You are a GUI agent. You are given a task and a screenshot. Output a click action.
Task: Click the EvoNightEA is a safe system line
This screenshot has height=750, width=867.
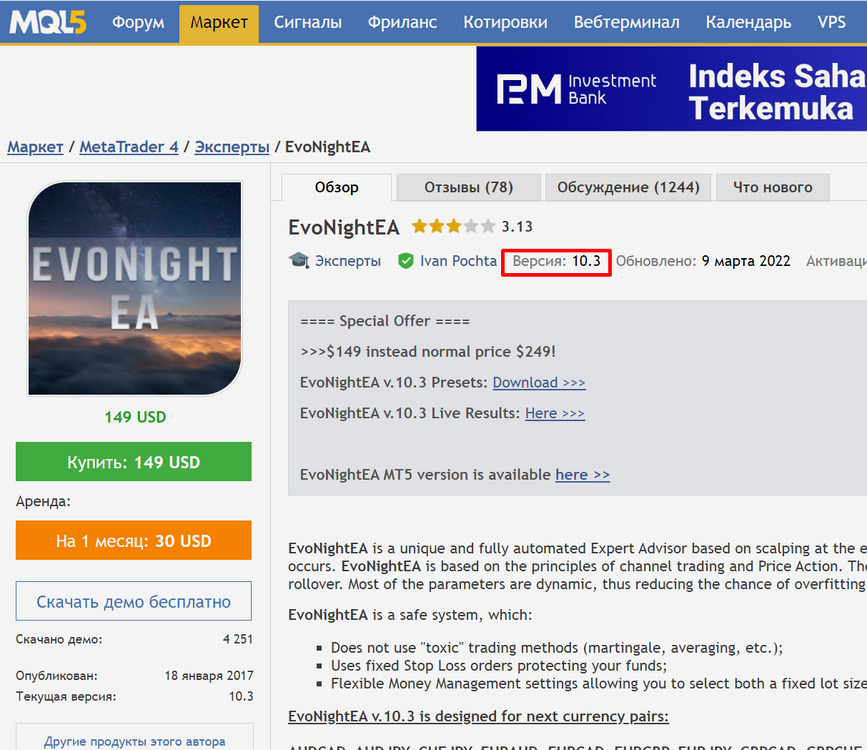click(410, 615)
